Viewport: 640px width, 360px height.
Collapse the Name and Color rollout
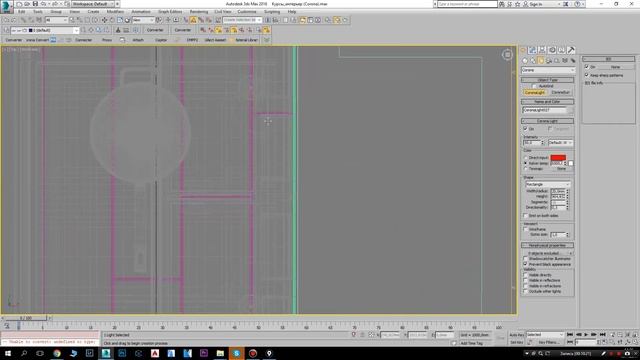pyautogui.click(x=547, y=102)
